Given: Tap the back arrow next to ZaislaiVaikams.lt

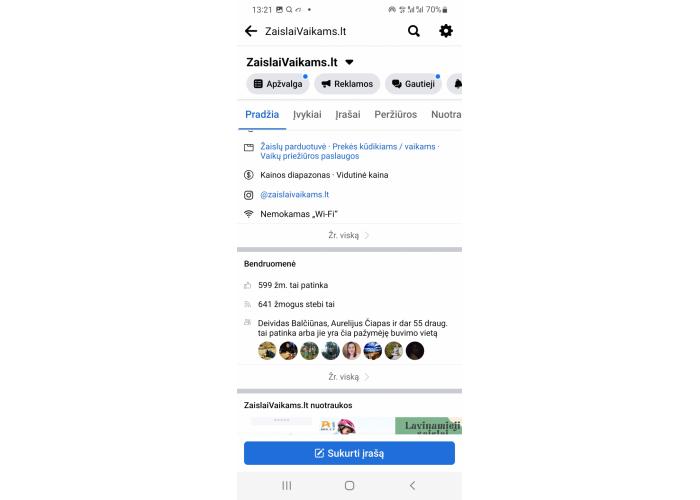Looking at the screenshot, I should tap(251, 31).
